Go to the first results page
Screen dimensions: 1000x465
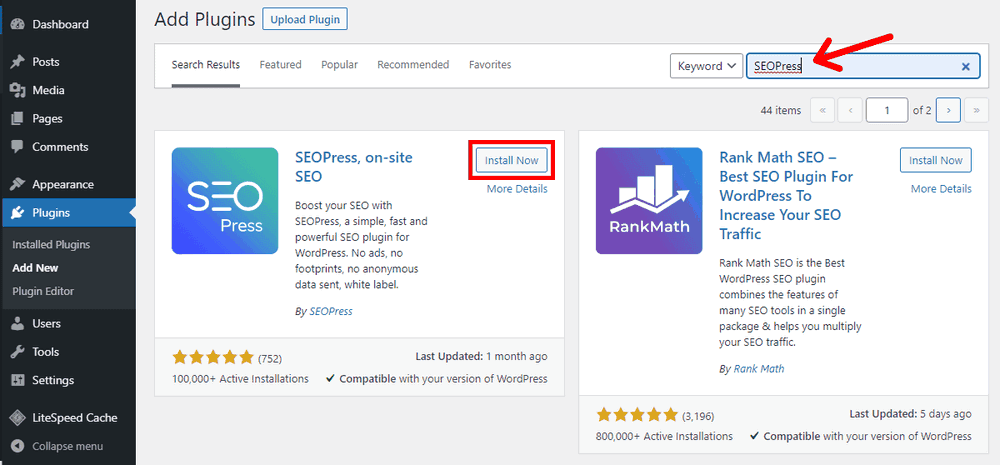point(822,110)
